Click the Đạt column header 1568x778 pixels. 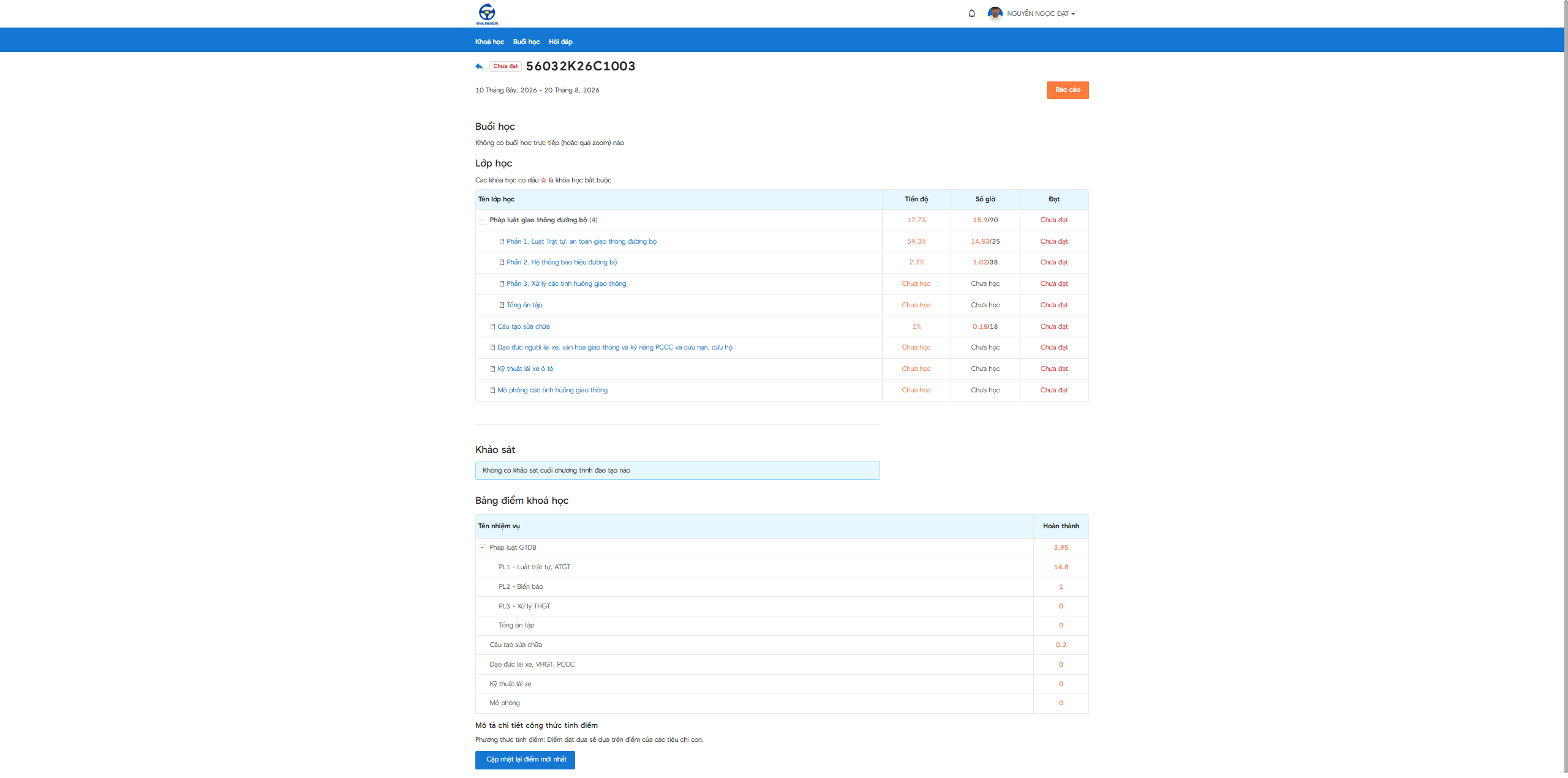1053,199
